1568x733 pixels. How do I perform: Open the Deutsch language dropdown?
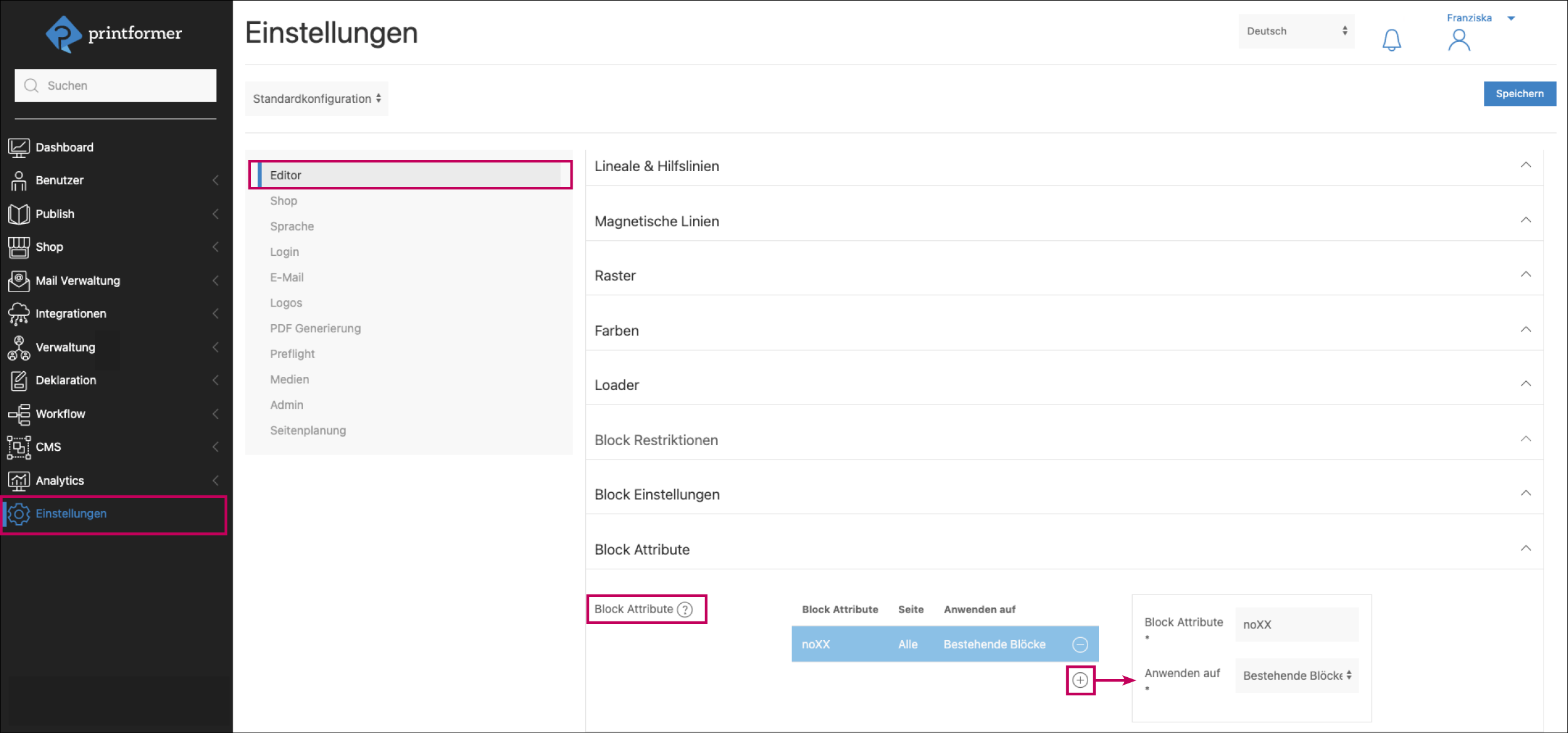point(1296,31)
